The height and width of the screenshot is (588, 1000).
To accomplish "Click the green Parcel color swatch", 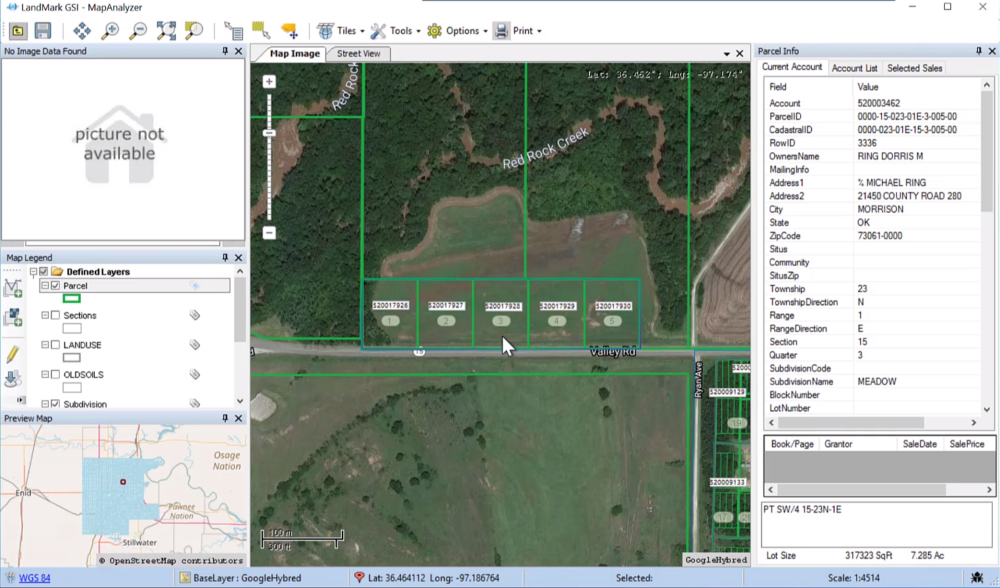I will click(72, 299).
